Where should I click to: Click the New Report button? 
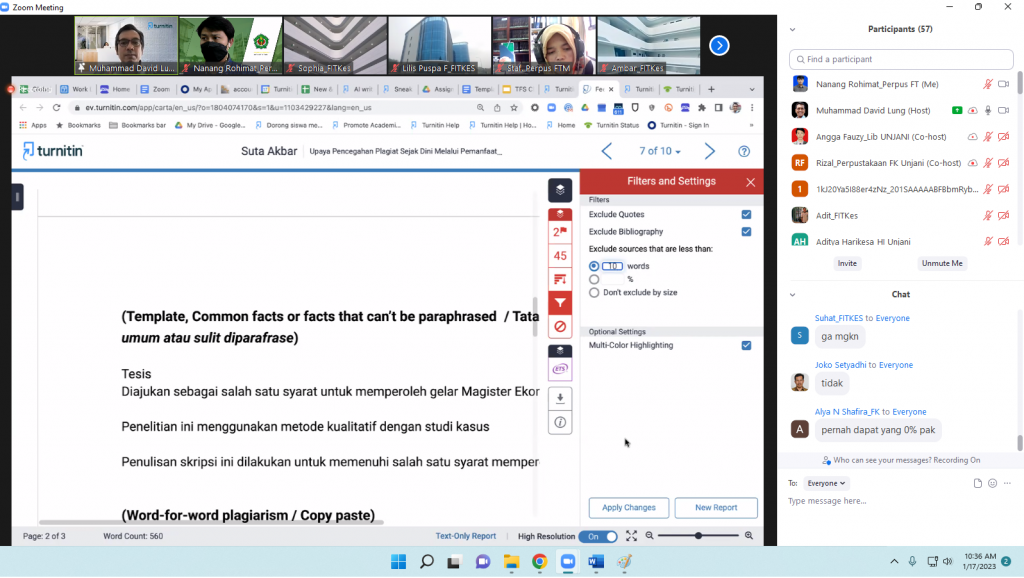click(716, 508)
